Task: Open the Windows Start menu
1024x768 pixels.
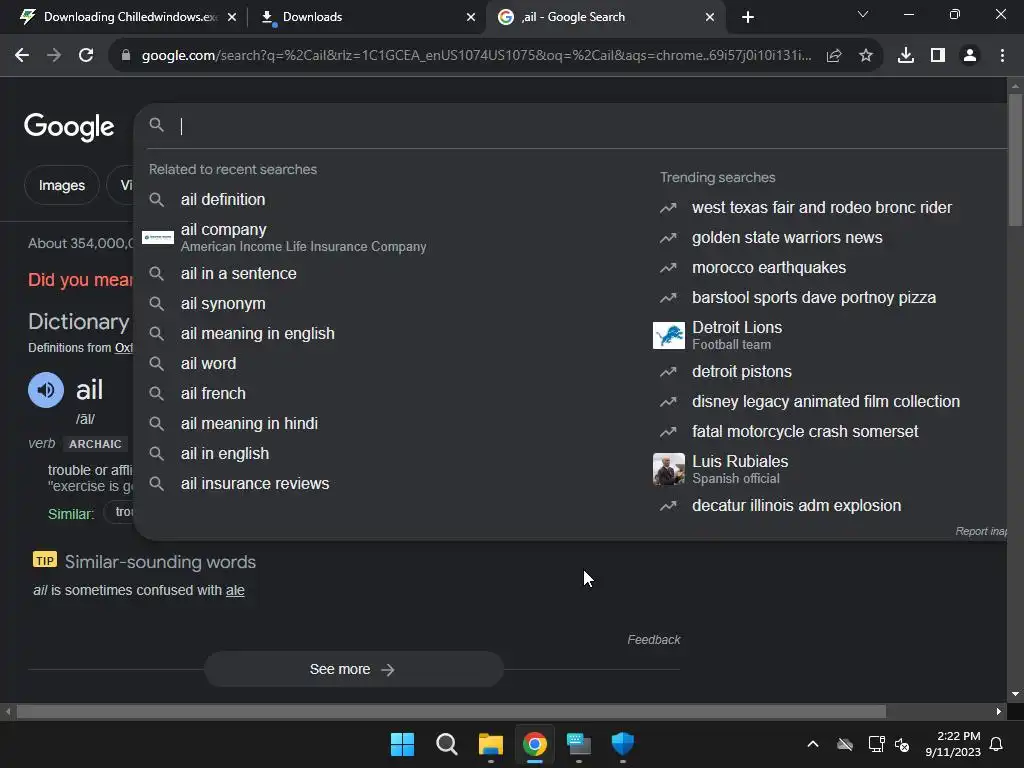Action: [x=402, y=744]
